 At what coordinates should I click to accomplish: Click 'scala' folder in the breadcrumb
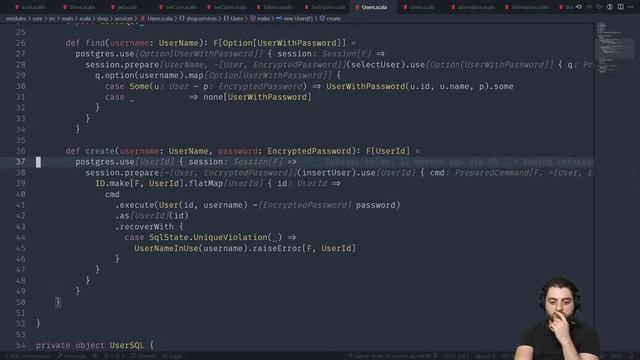(x=85, y=19)
